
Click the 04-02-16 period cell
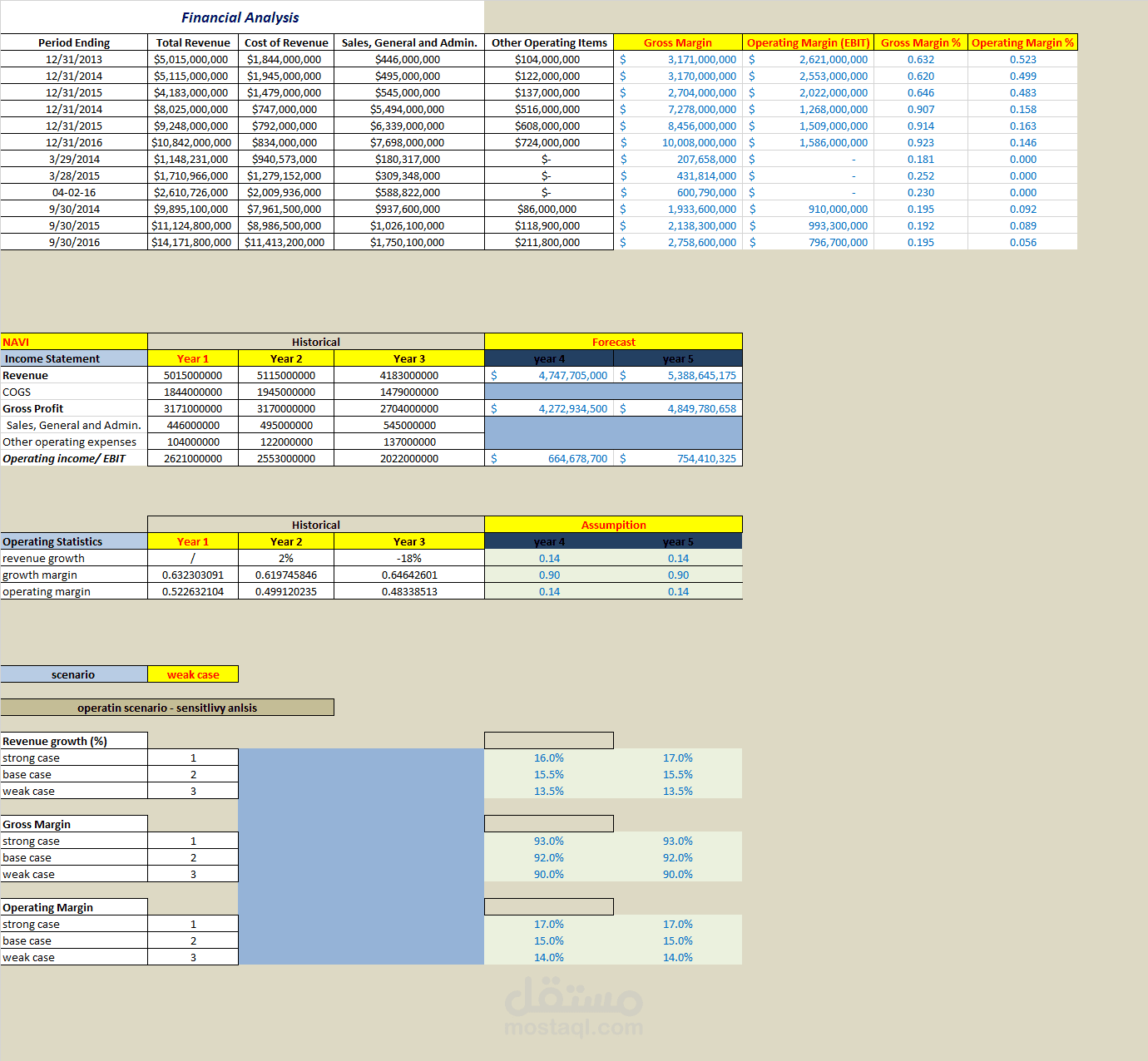point(74,192)
